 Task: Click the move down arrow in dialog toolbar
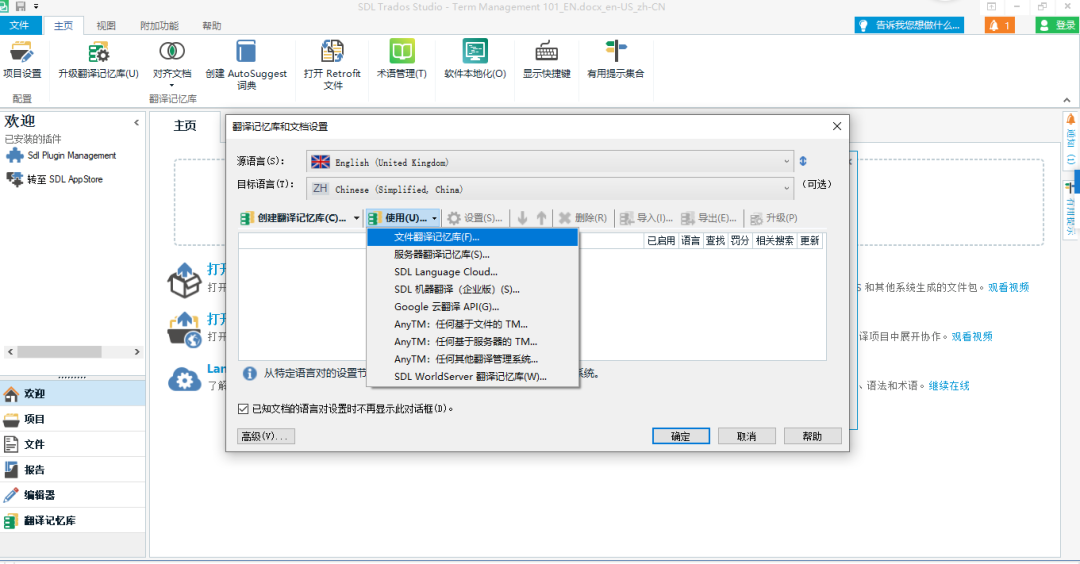[523, 218]
